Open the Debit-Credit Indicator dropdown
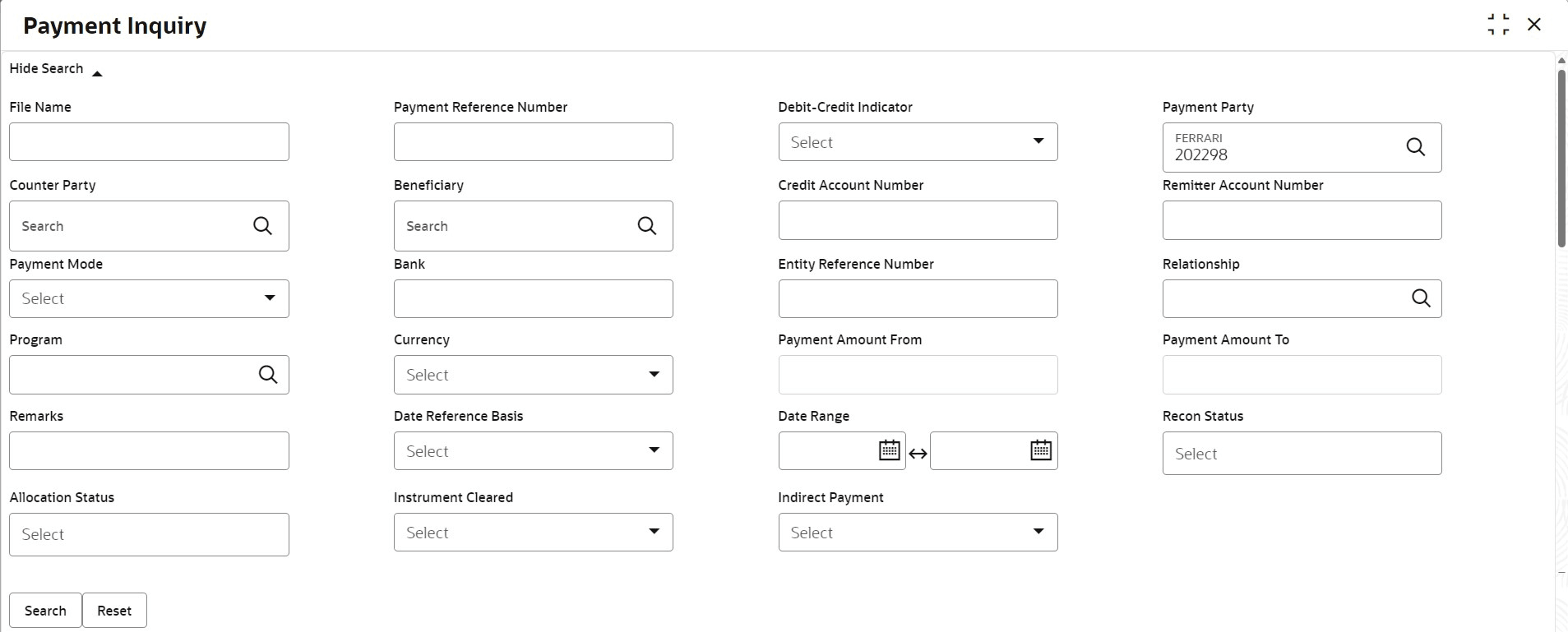The width and height of the screenshot is (1568, 632). [918, 142]
